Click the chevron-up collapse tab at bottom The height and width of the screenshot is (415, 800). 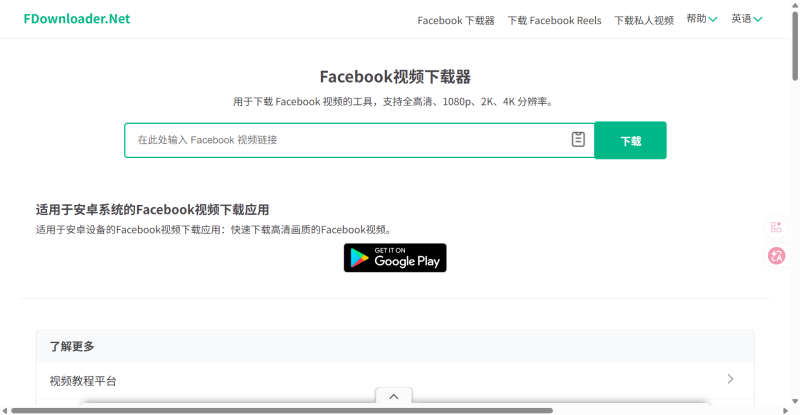pyautogui.click(x=394, y=396)
